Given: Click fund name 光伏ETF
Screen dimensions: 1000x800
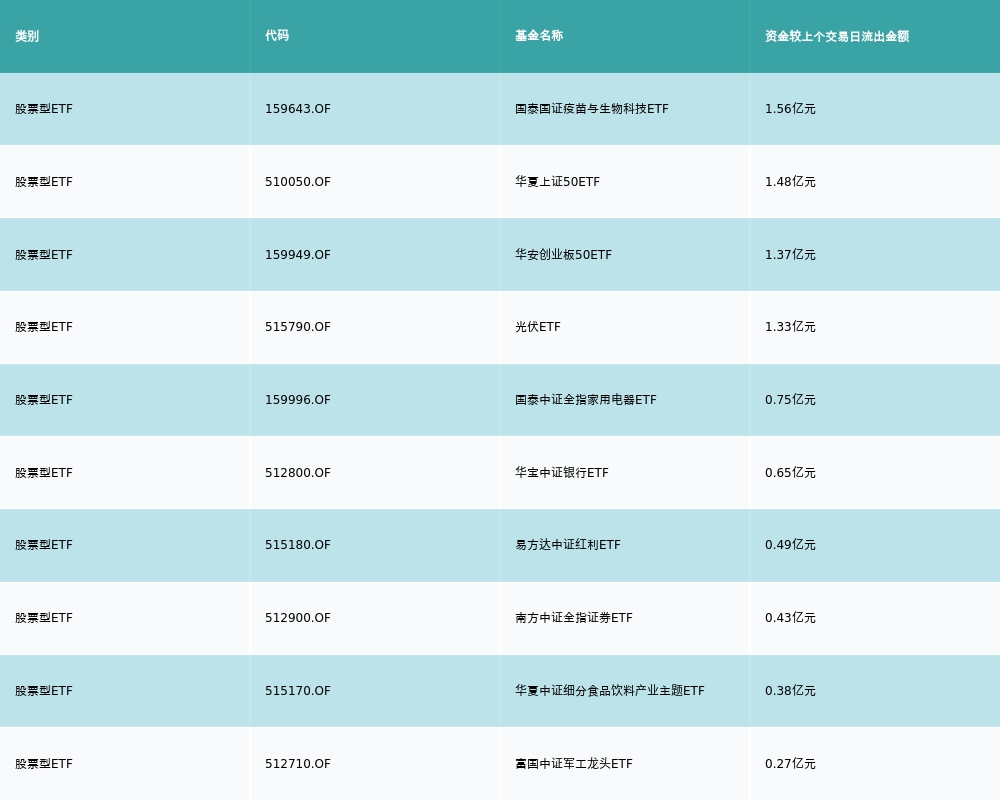Looking at the screenshot, I should (x=538, y=327).
